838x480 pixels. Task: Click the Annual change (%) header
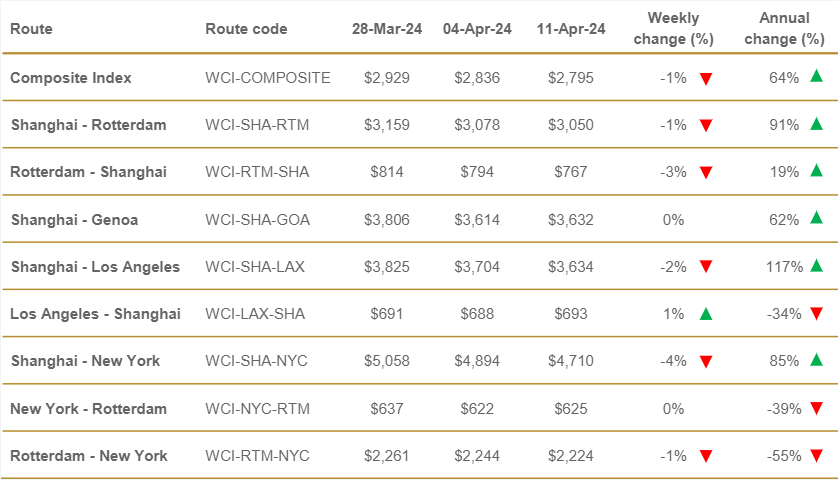coord(785,28)
